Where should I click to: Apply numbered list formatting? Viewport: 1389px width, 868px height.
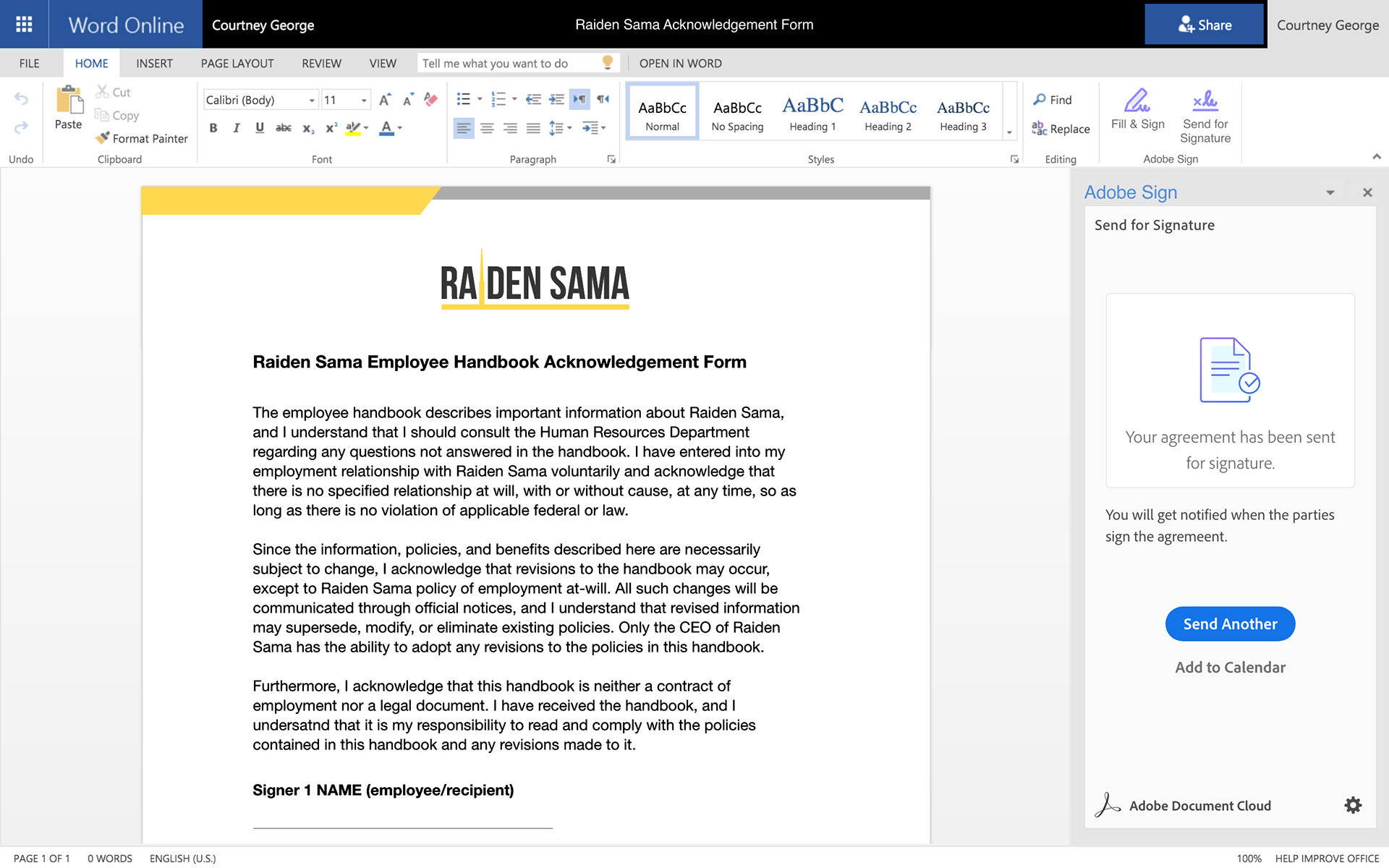(x=498, y=99)
